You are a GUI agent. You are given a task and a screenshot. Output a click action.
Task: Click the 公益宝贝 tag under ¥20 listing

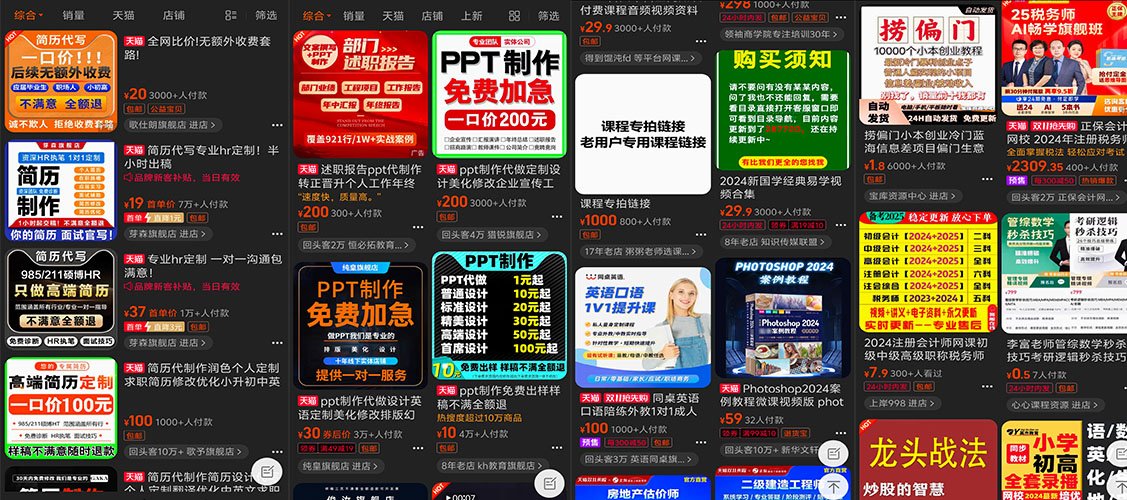click(x=165, y=109)
